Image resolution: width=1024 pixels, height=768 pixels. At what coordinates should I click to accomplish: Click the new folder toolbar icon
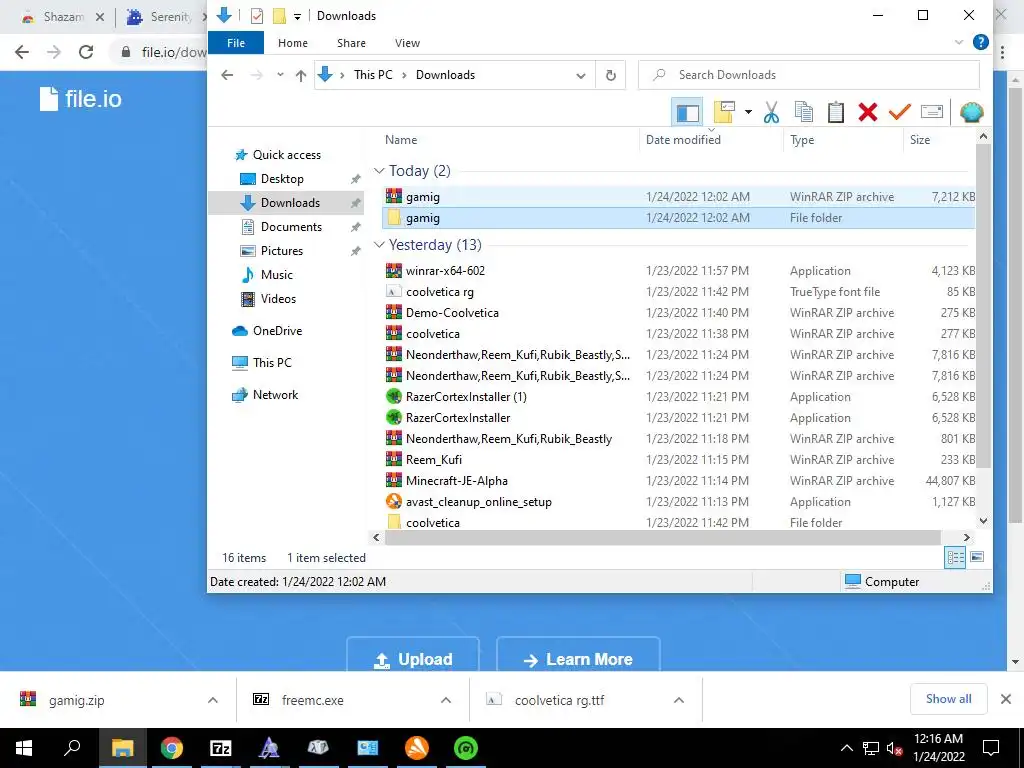point(724,112)
